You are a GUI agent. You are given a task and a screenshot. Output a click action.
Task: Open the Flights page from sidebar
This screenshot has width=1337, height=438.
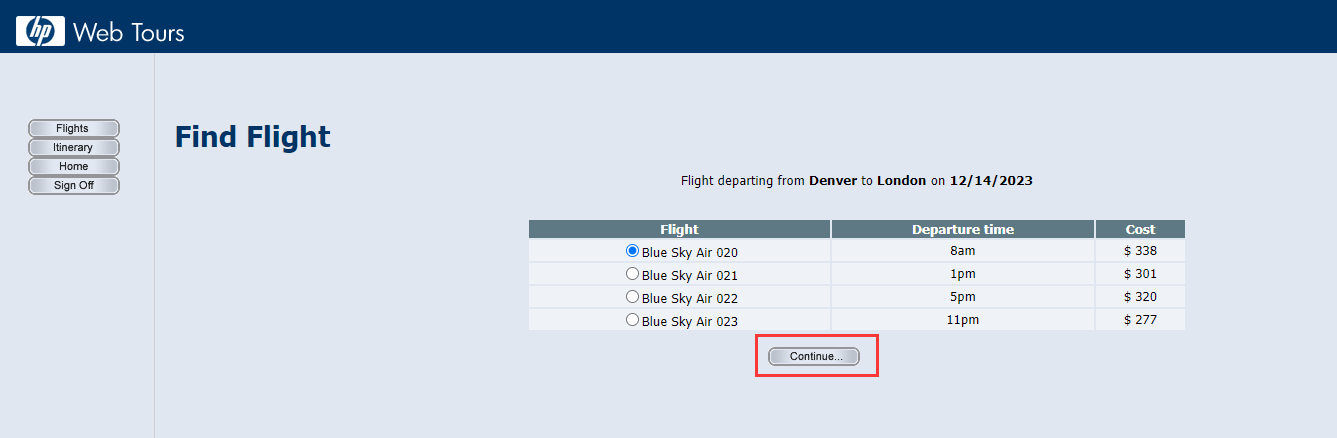pyautogui.click(x=73, y=128)
